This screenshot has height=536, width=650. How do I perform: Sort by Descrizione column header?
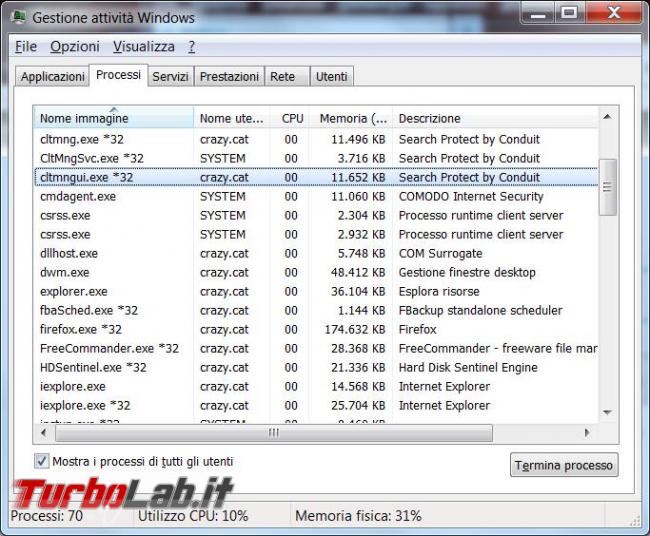[495, 118]
